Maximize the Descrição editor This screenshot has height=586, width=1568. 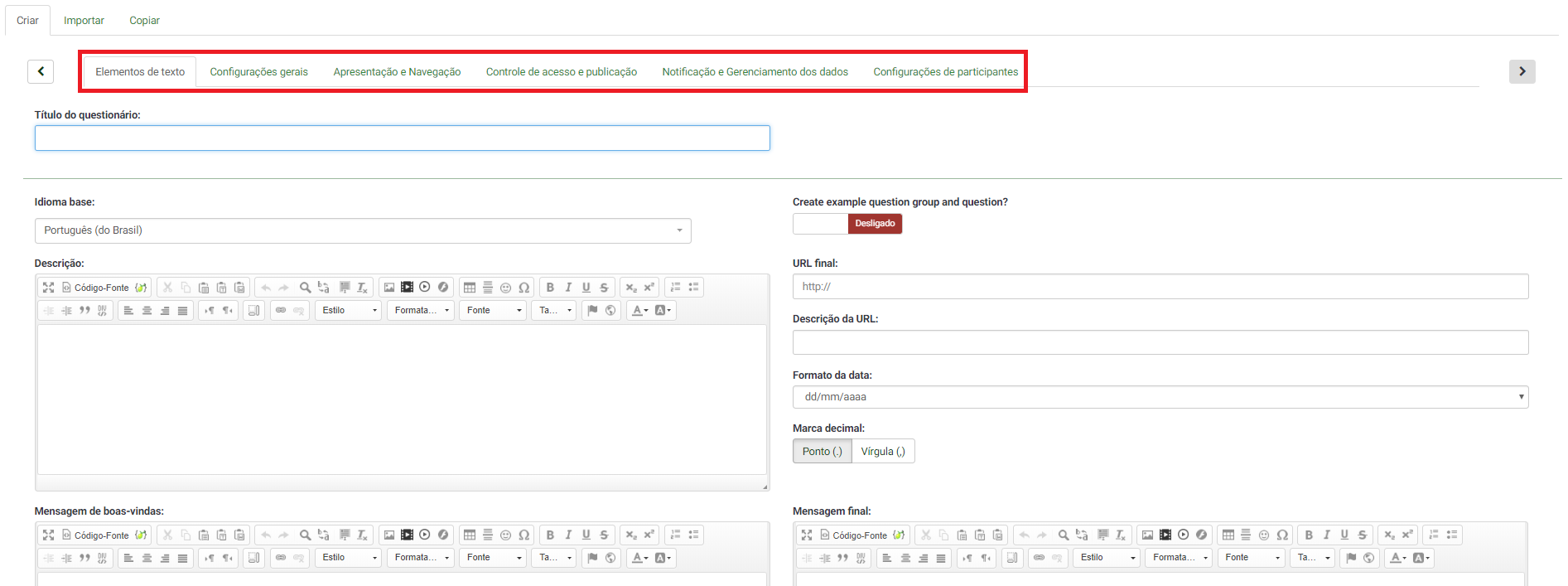point(49,288)
